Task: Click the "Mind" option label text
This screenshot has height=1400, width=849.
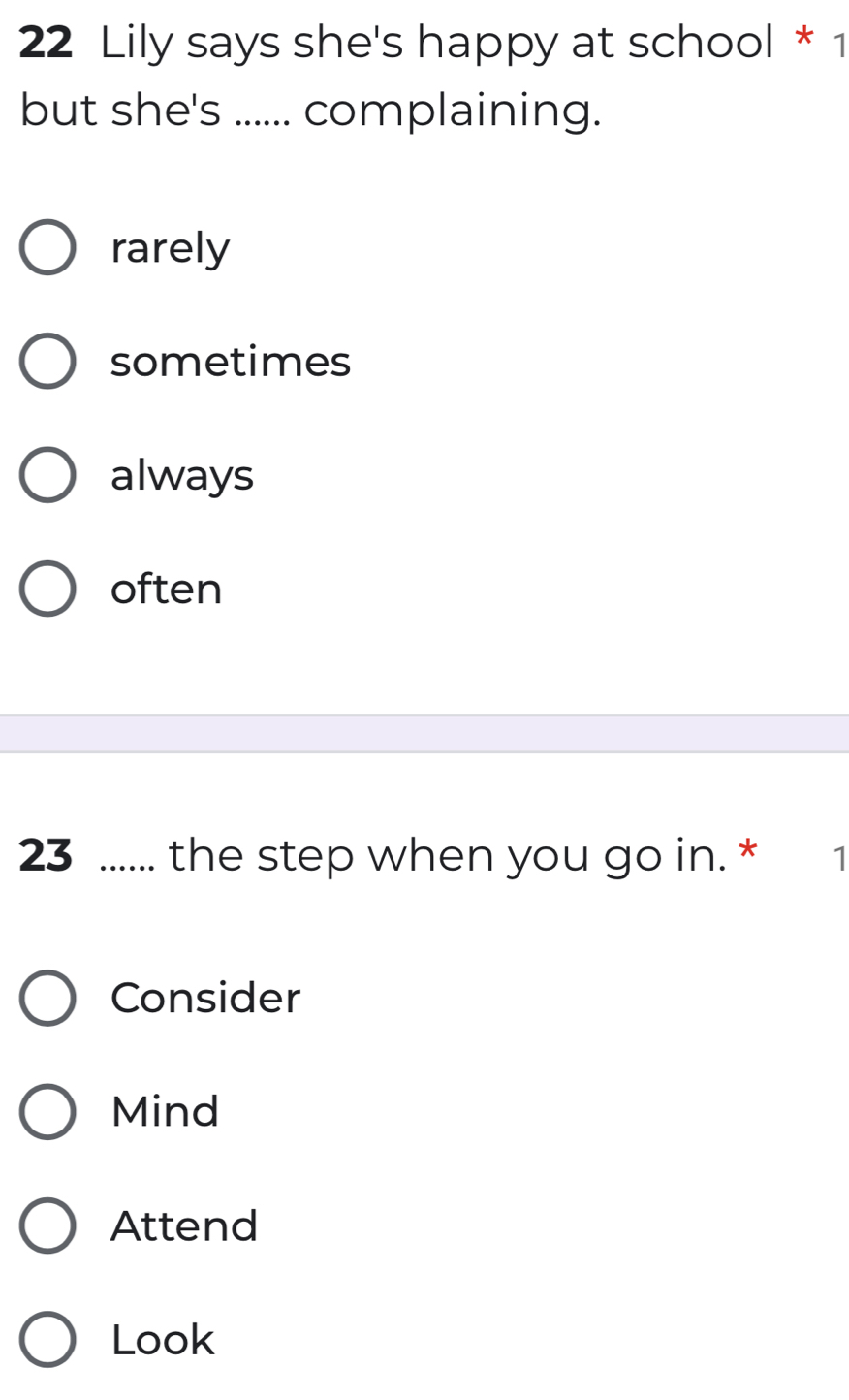Action: click(164, 1111)
